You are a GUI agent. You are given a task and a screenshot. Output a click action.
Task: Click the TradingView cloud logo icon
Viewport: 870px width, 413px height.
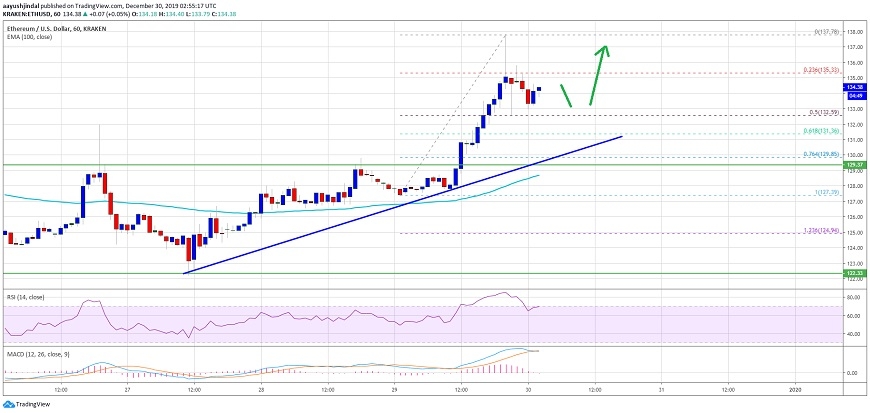[10, 404]
